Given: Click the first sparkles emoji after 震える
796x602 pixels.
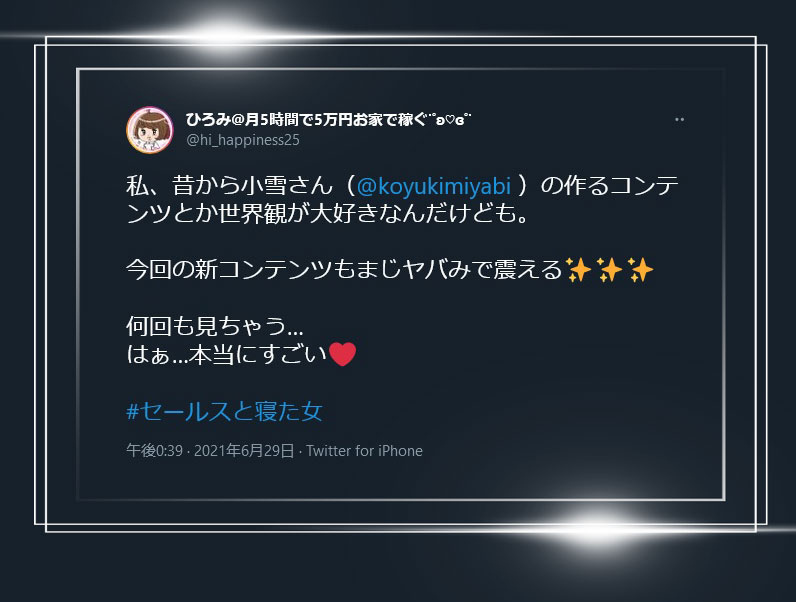Looking at the screenshot, I should coord(578,270).
